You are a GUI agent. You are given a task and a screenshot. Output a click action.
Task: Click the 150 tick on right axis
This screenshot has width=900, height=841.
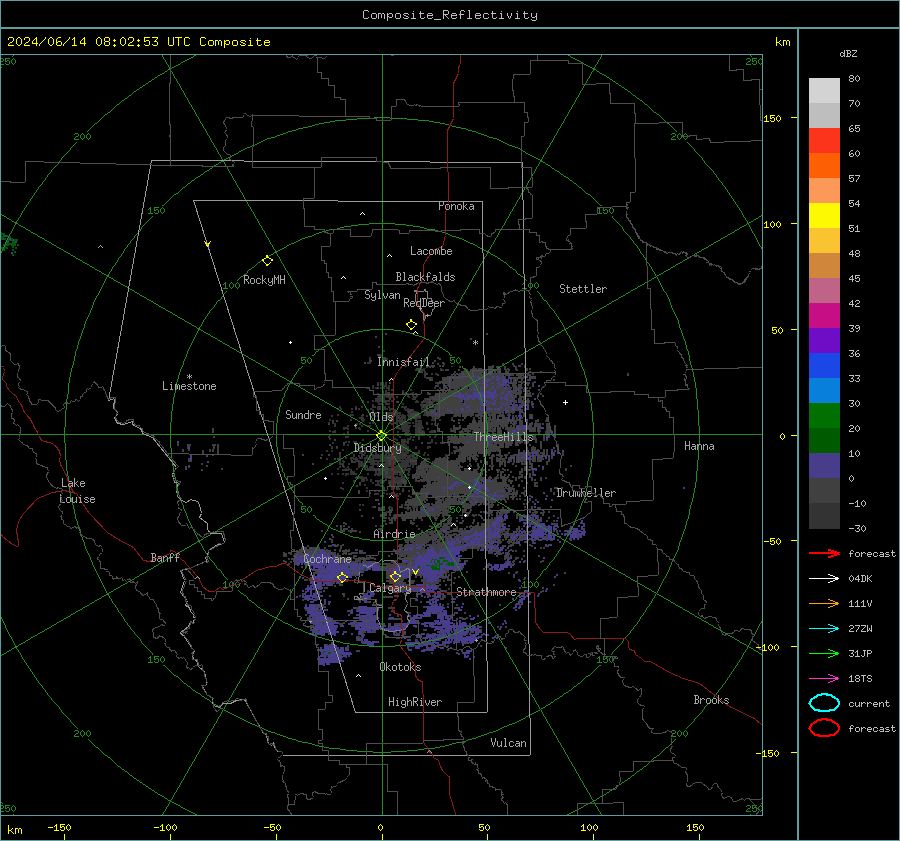(x=773, y=118)
